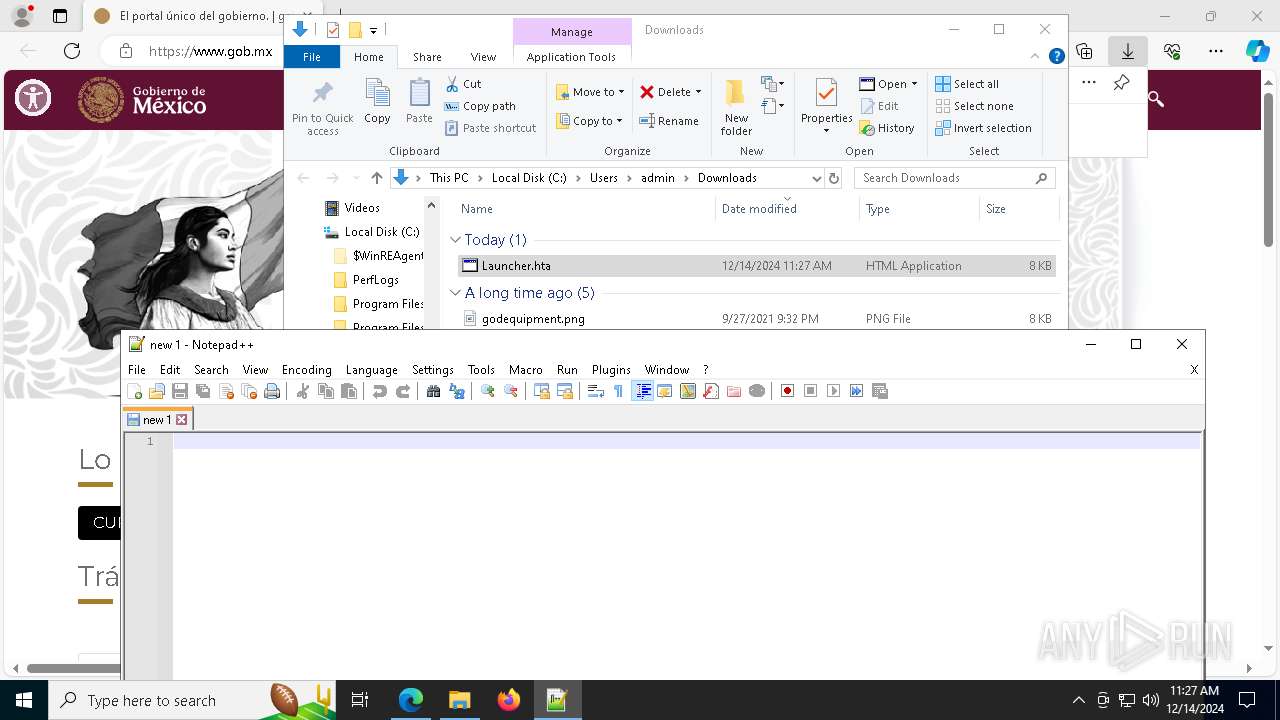Click the Up one level arrow in Explorer
Screen dimensions: 1280x720
[x=376, y=178]
